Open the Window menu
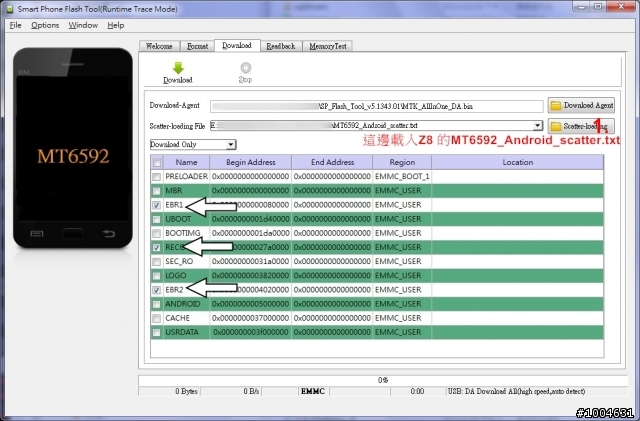The height and width of the screenshot is (421, 640). pyautogui.click(x=83, y=25)
